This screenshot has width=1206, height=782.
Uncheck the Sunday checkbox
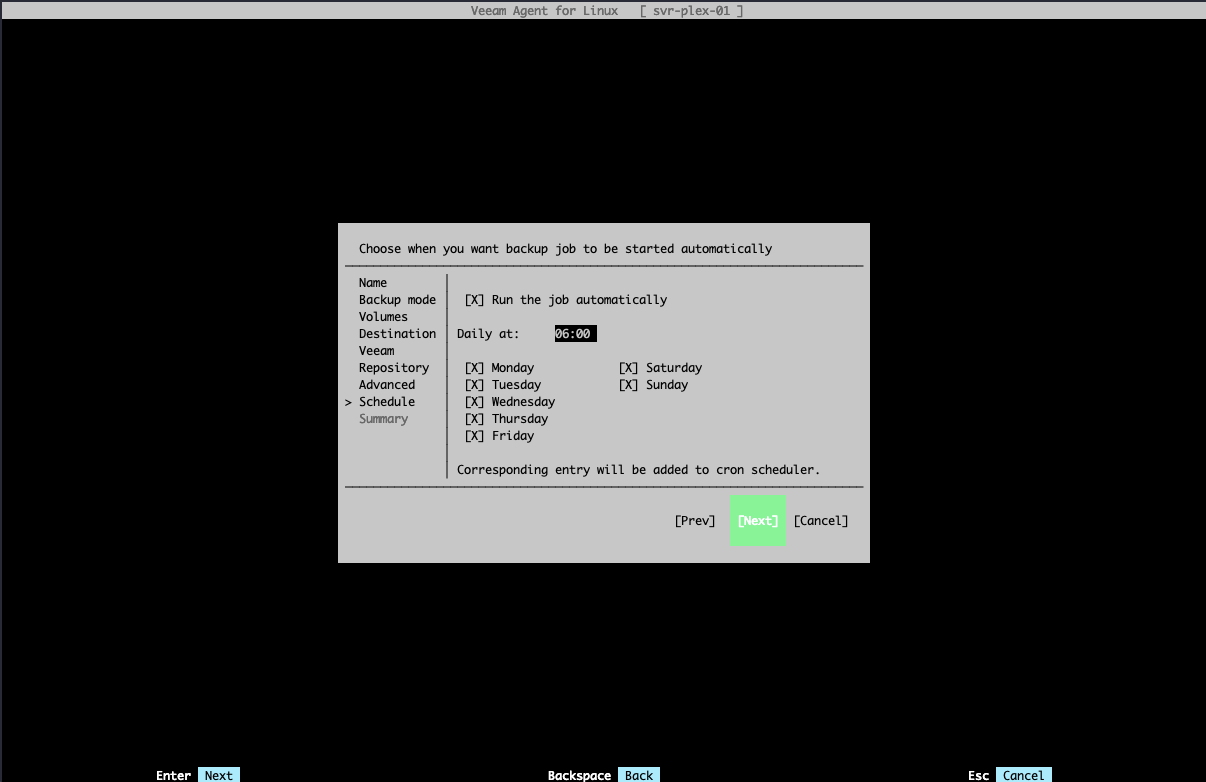point(629,385)
